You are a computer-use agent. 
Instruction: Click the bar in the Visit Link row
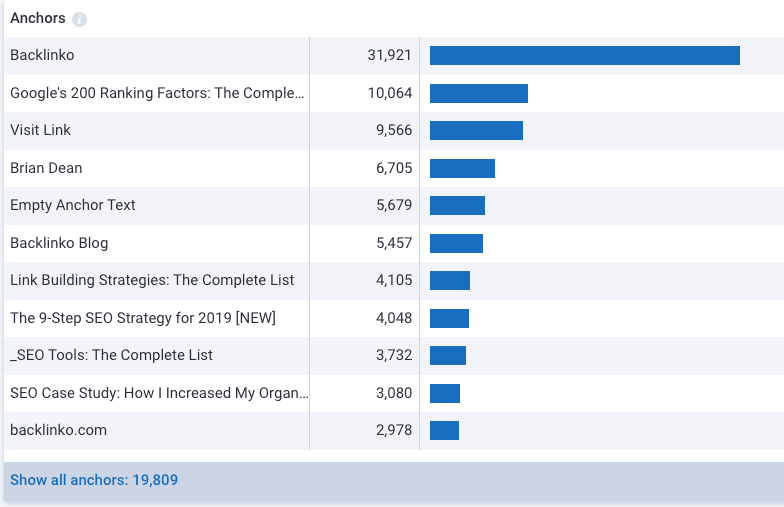pos(476,130)
